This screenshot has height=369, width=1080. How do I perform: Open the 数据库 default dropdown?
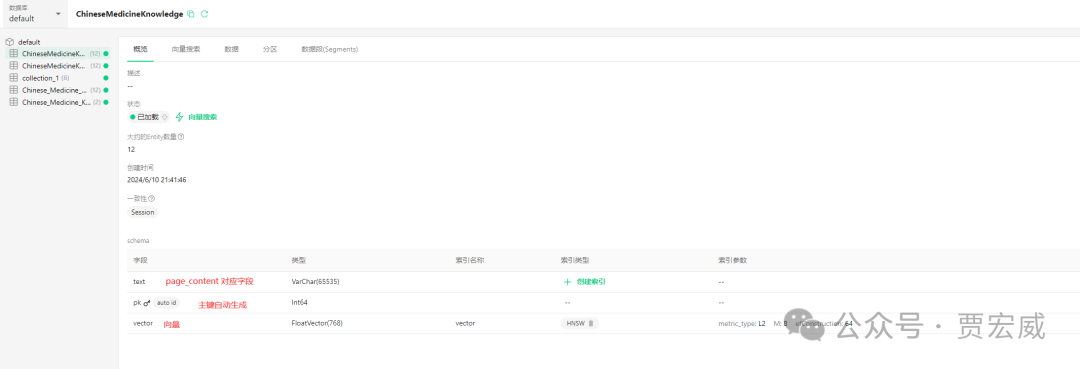[34, 14]
